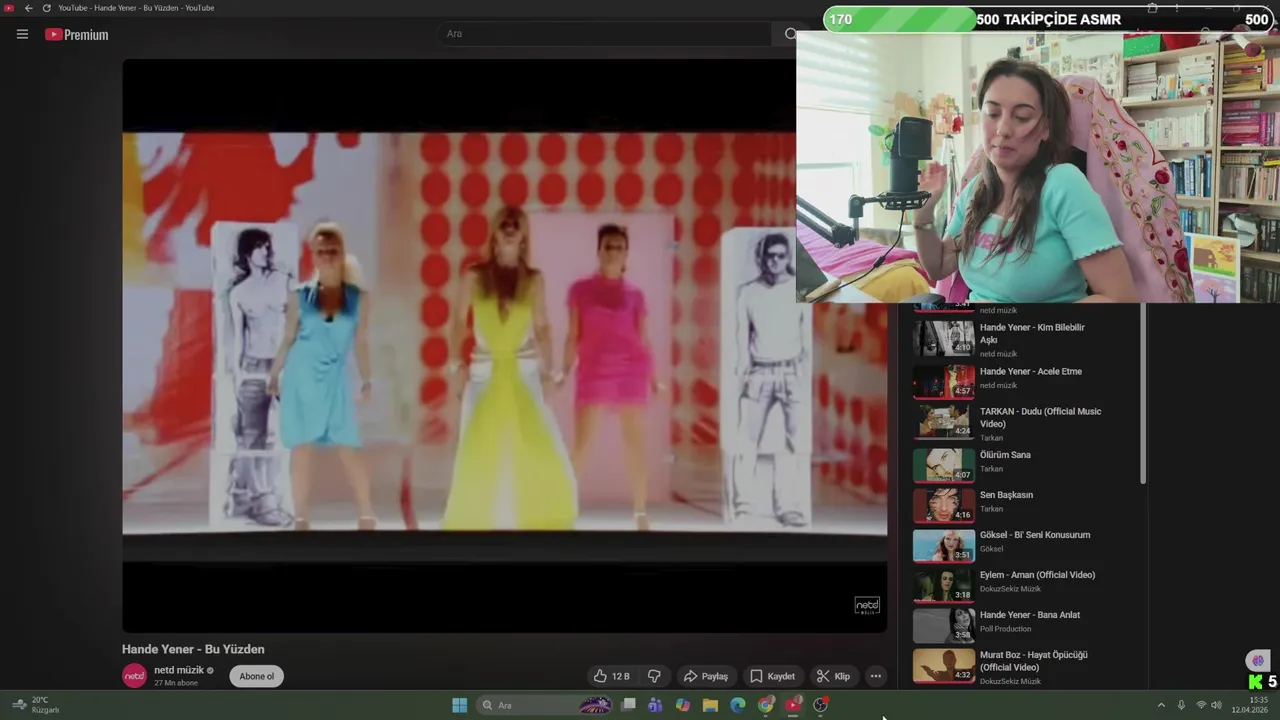Launch Microsoft Teams from the taskbar
Image resolution: width=1280 pixels, height=720 pixels.
coord(655,705)
